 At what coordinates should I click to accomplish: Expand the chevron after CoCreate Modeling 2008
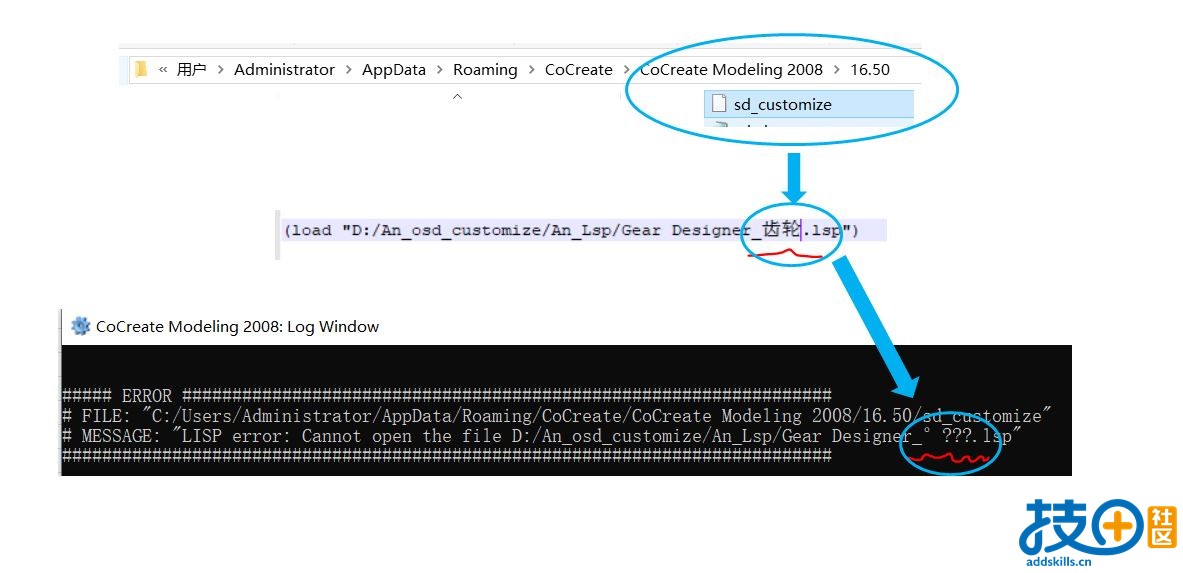pyautogui.click(x=837, y=69)
